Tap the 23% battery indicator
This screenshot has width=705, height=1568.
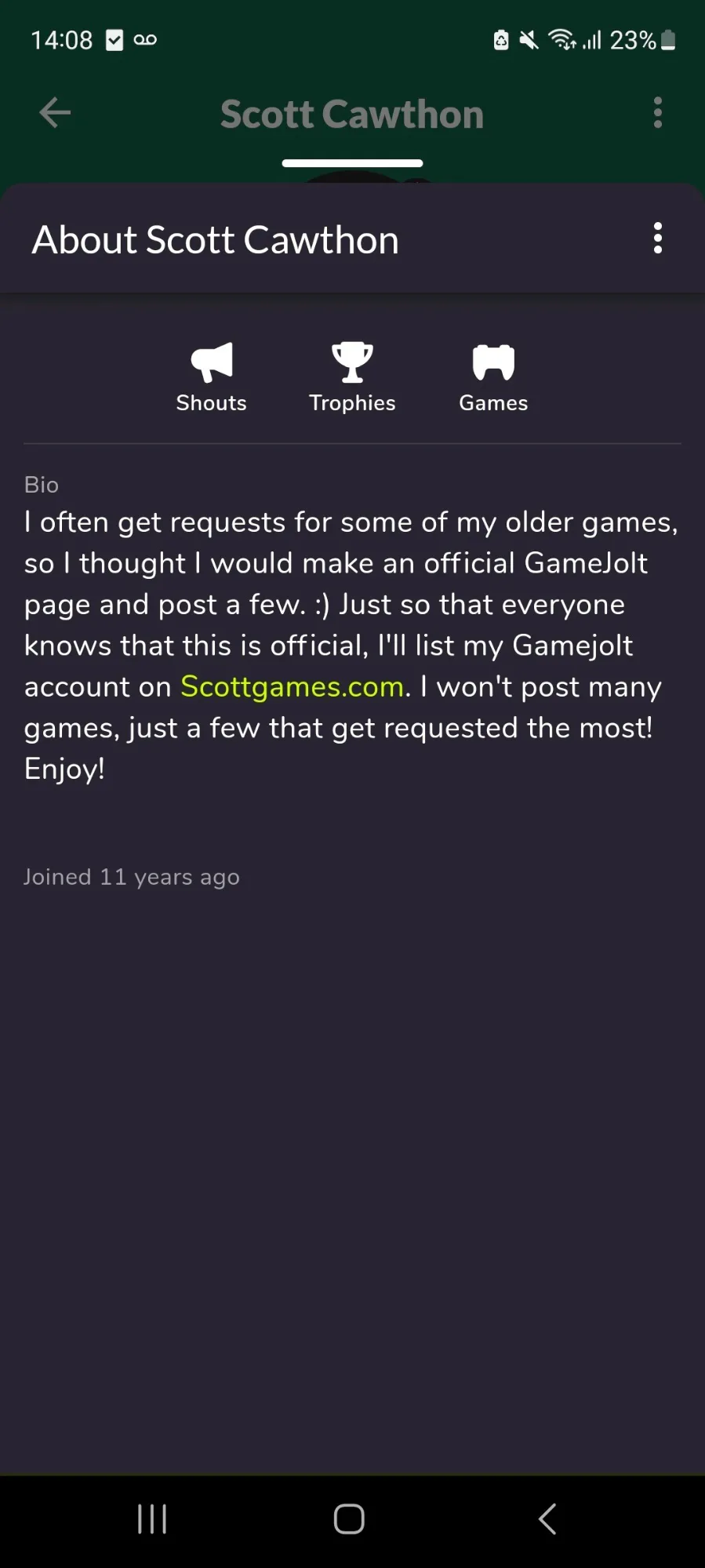point(642,40)
